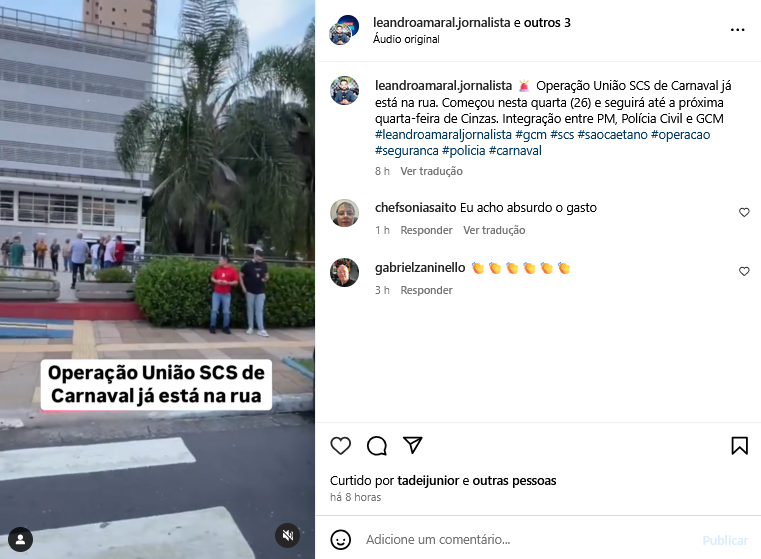The image size is (761, 559).
Task: Show tagged people icon on video
Action: pyautogui.click(x=20, y=539)
